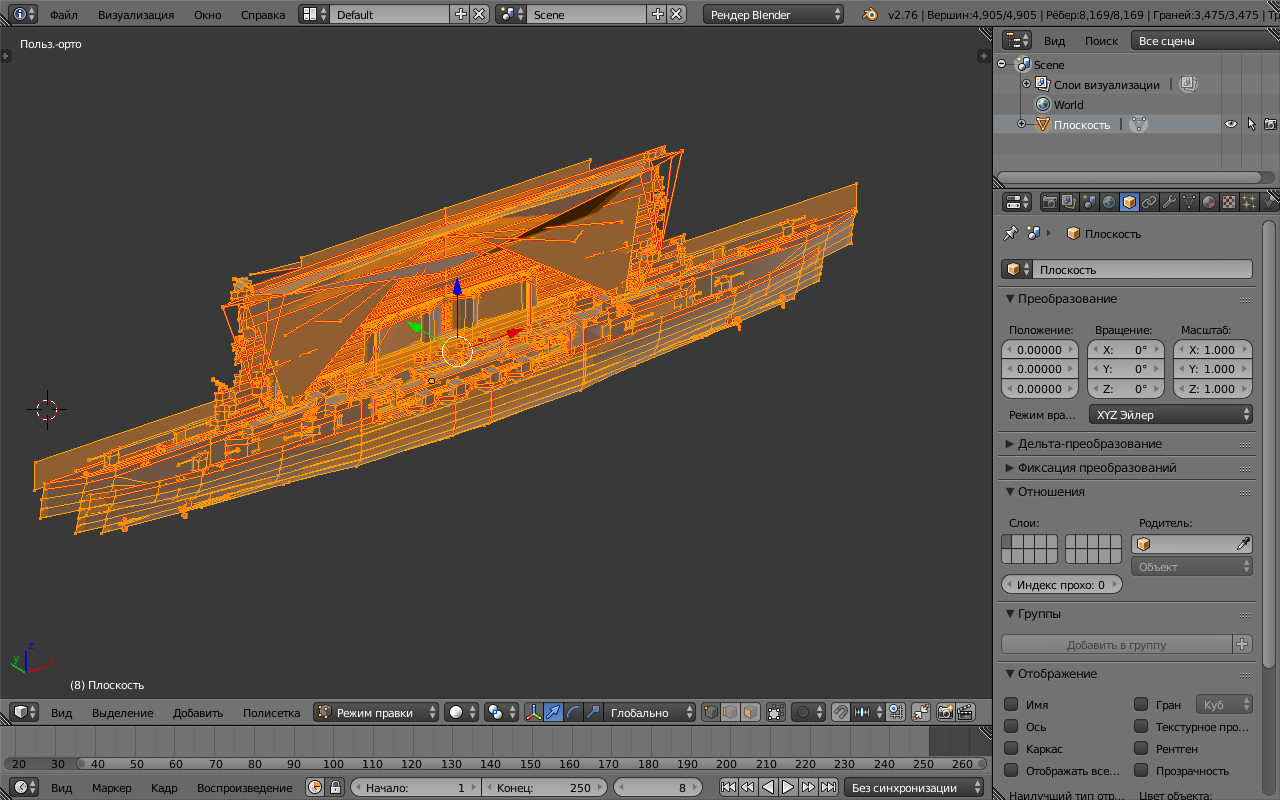The width and height of the screenshot is (1280, 800).
Task: Enable the Имя display checkbox
Action: (x=1011, y=705)
